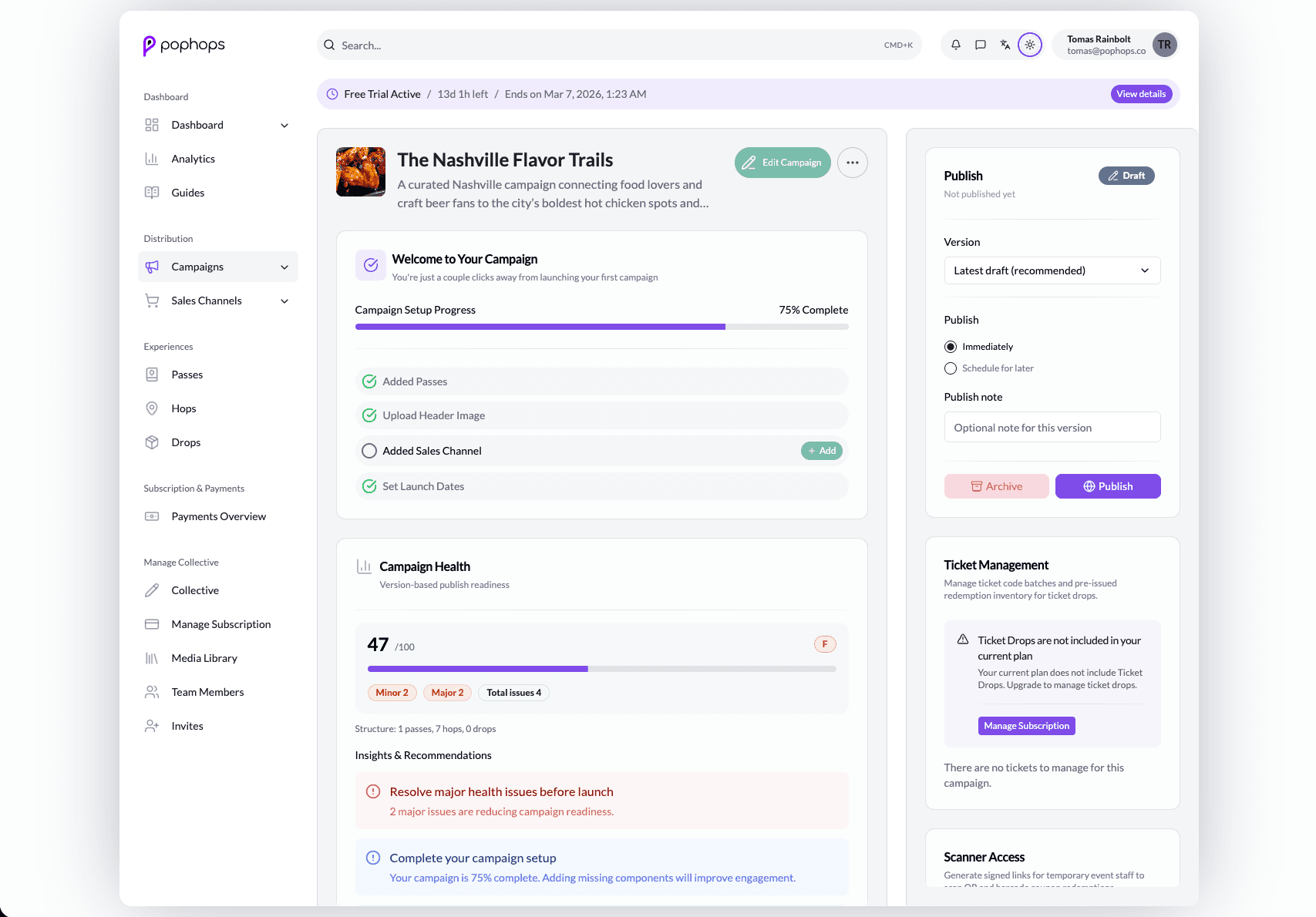Viewport: 1316px width, 917px height.
Task: Click Add for Sales Channel
Action: [822, 451]
